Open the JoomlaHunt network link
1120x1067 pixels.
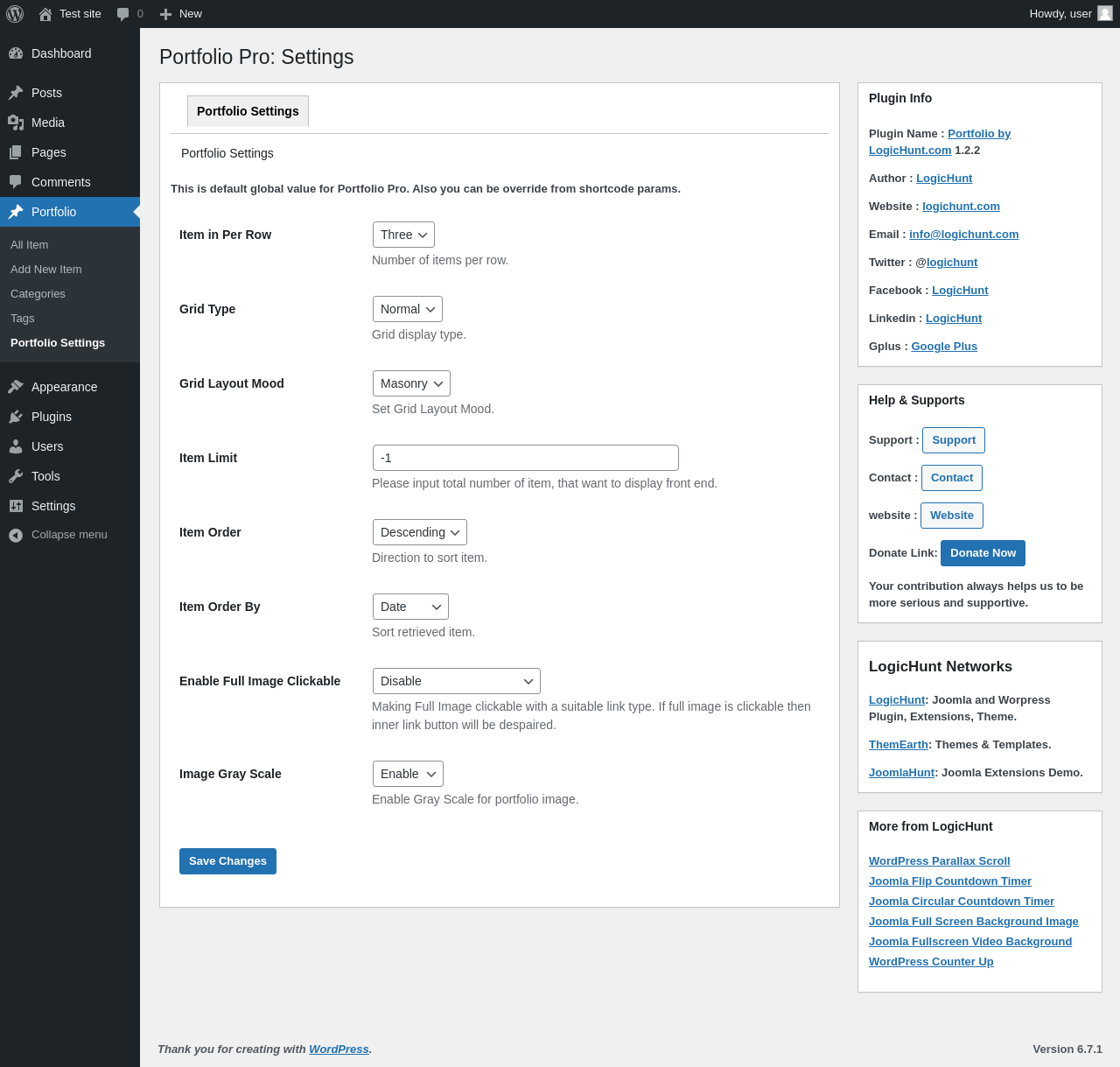[x=902, y=773]
